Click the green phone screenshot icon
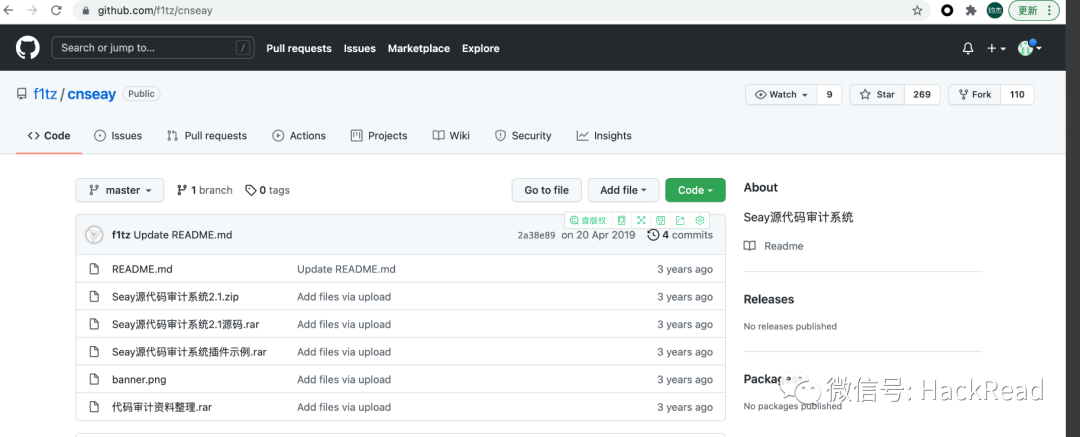Viewport: 1080px width, 437px height. point(621,221)
